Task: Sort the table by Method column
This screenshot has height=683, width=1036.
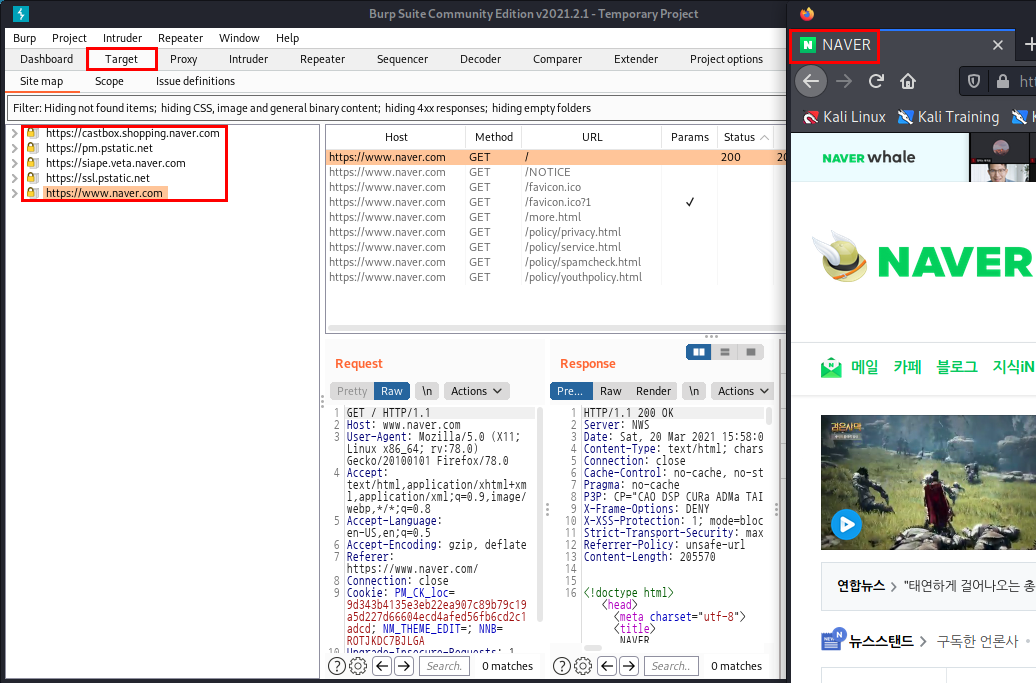Action: tap(494, 137)
